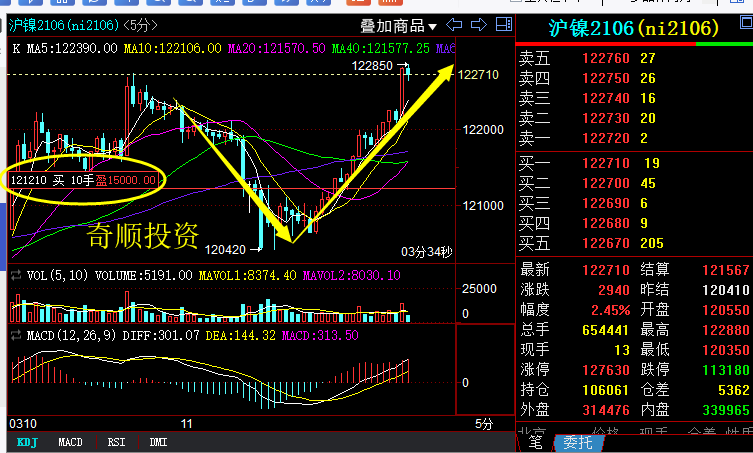Select the DMI indicator tab
The width and height of the screenshot is (753, 453).
[158, 441]
